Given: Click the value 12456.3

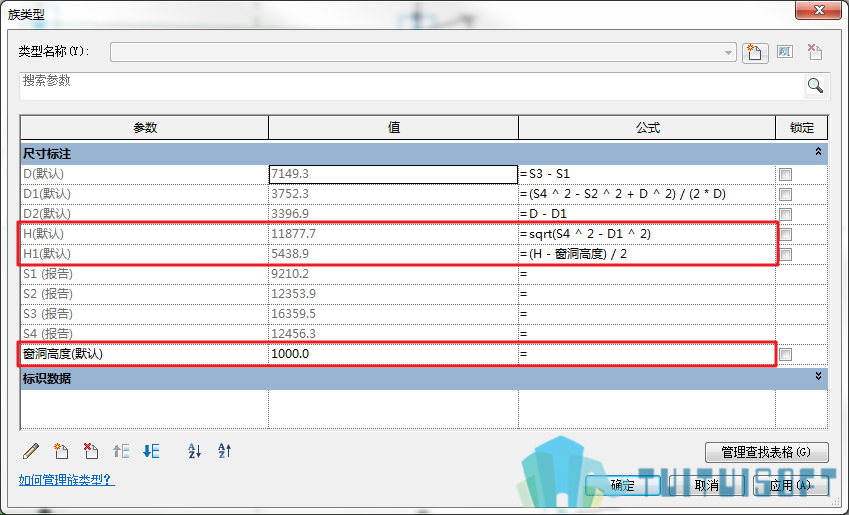Looking at the screenshot, I should click(x=293, y=334).
